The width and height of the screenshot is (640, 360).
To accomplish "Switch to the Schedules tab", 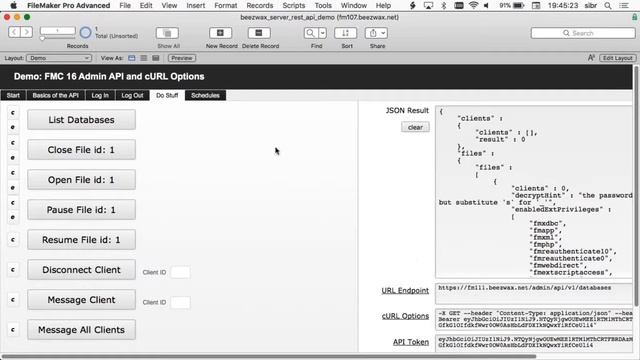I will [205, 95].
